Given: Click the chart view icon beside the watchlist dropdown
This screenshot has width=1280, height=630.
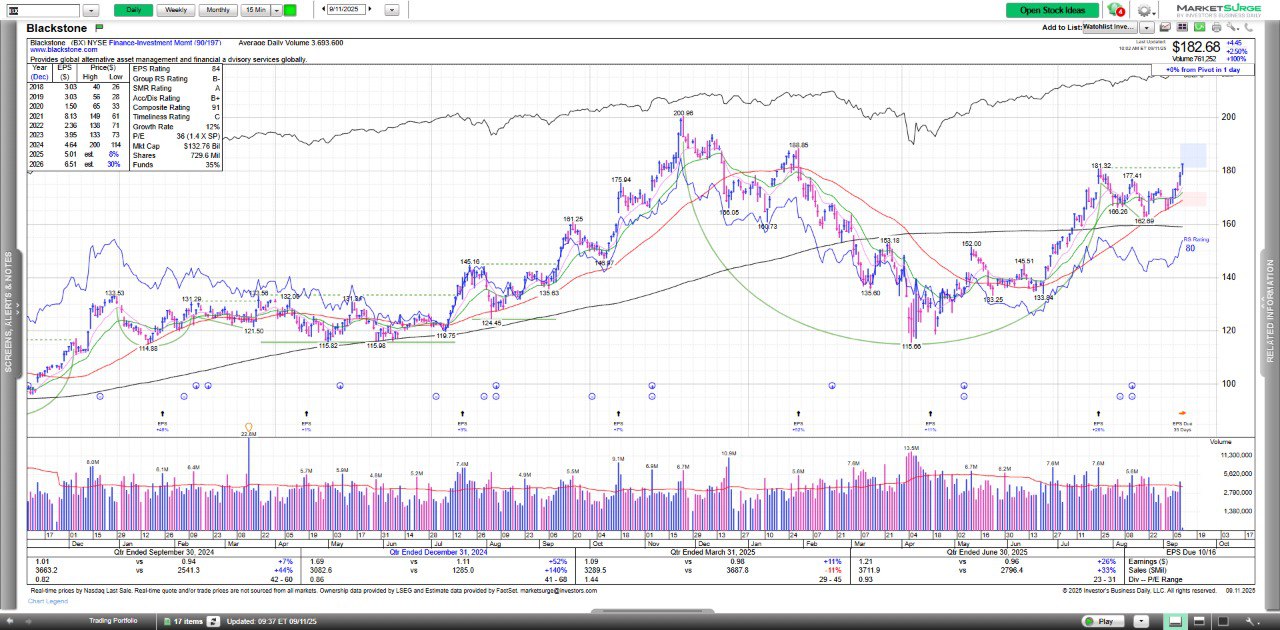Looking at the screenshot, I should [x=1167, y=28].
